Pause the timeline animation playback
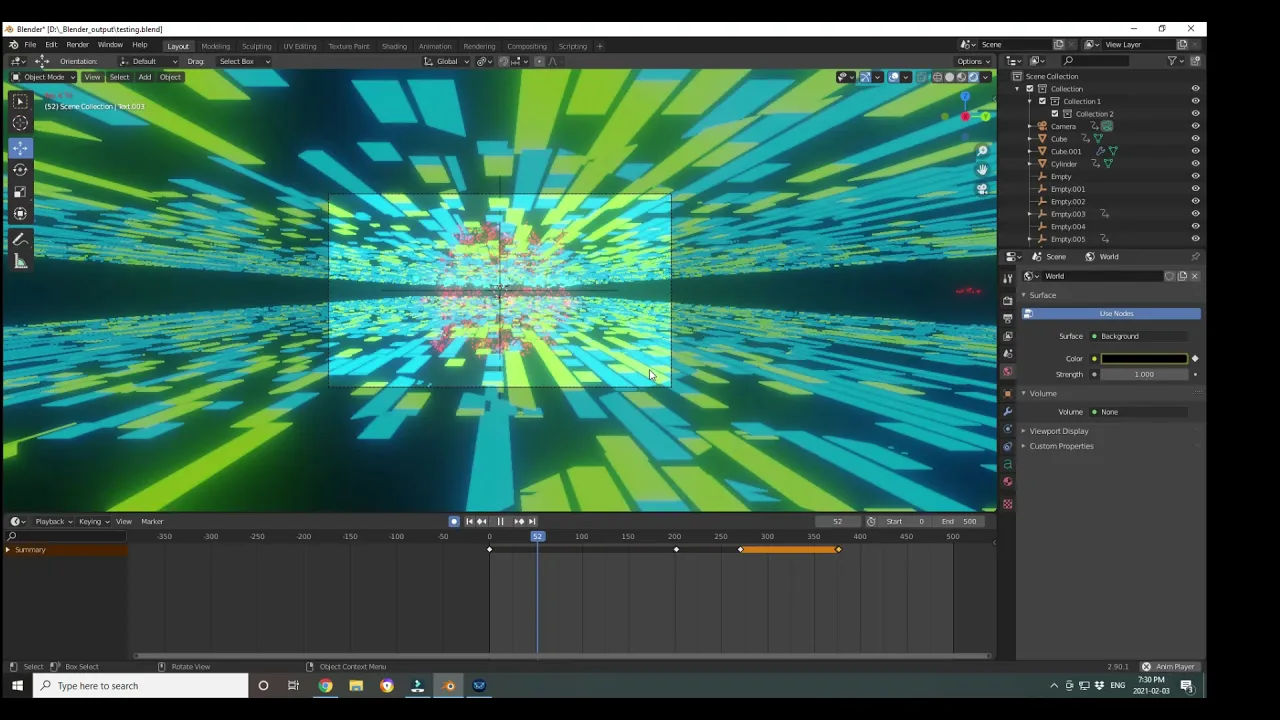Screen dimensions: 1280x720 pyautogui.click(x=500, y=521)
